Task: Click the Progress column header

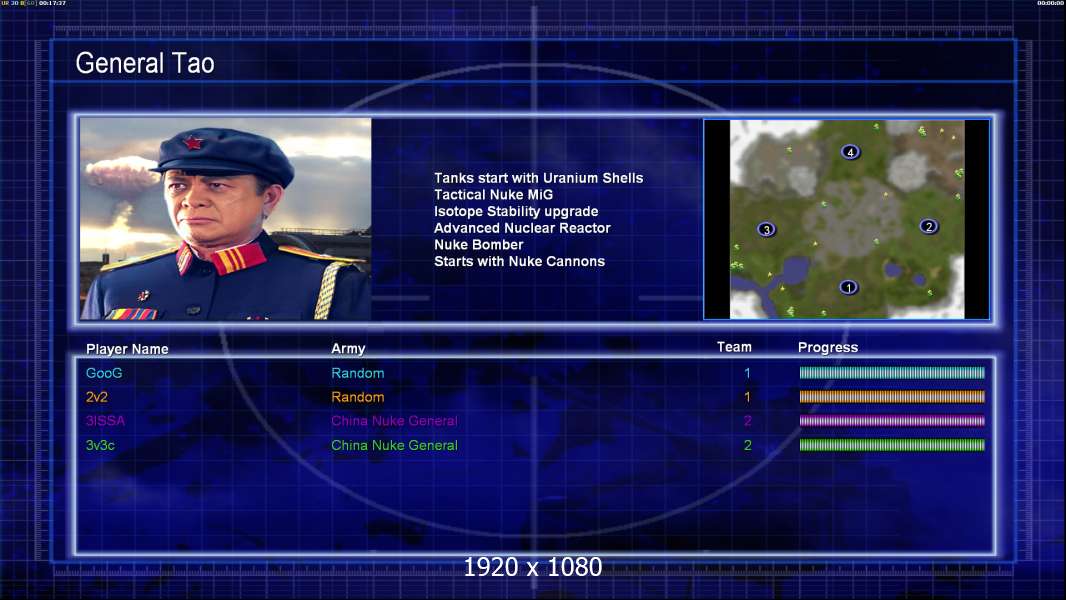Action: tap(828, 347)
